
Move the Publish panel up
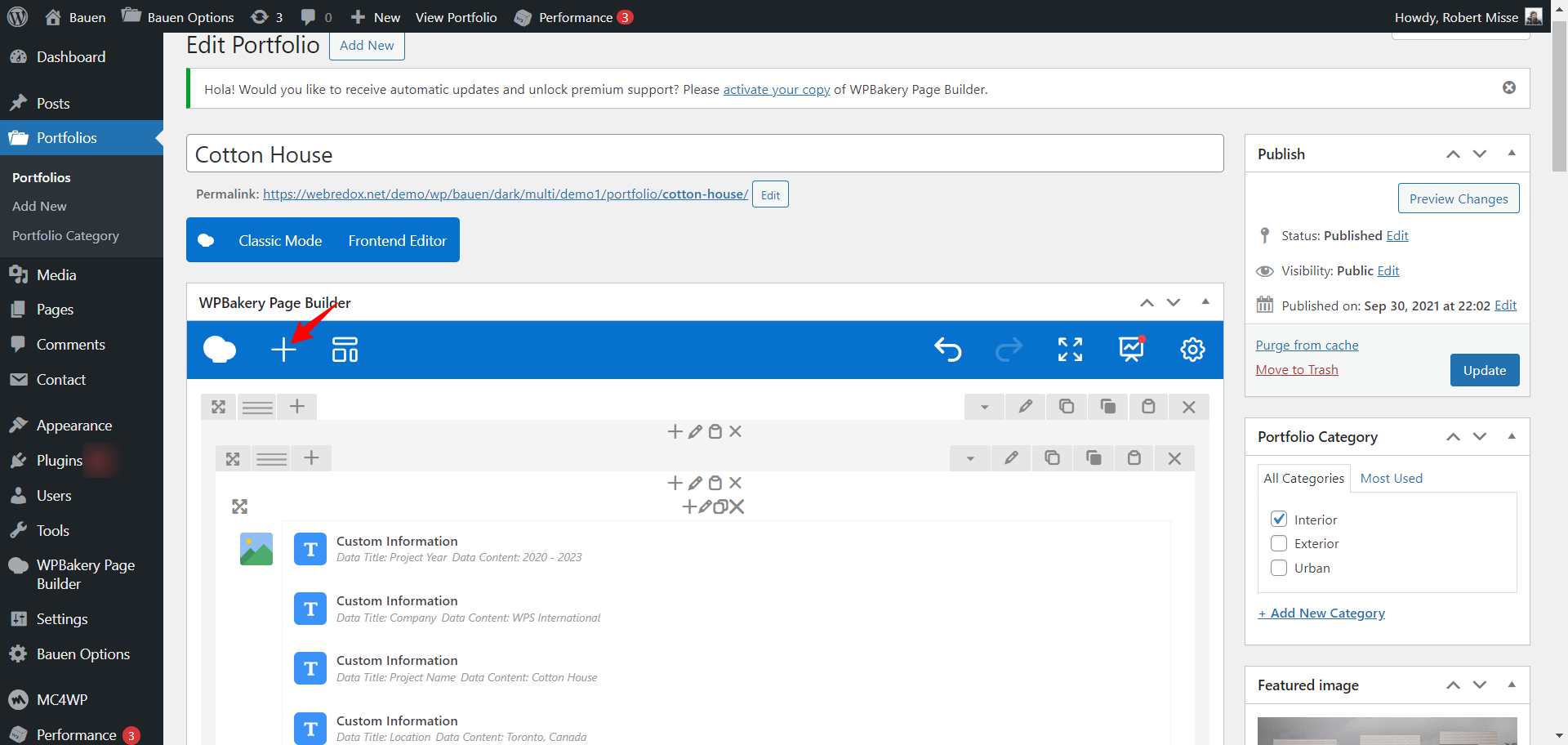pos(1453,154)
